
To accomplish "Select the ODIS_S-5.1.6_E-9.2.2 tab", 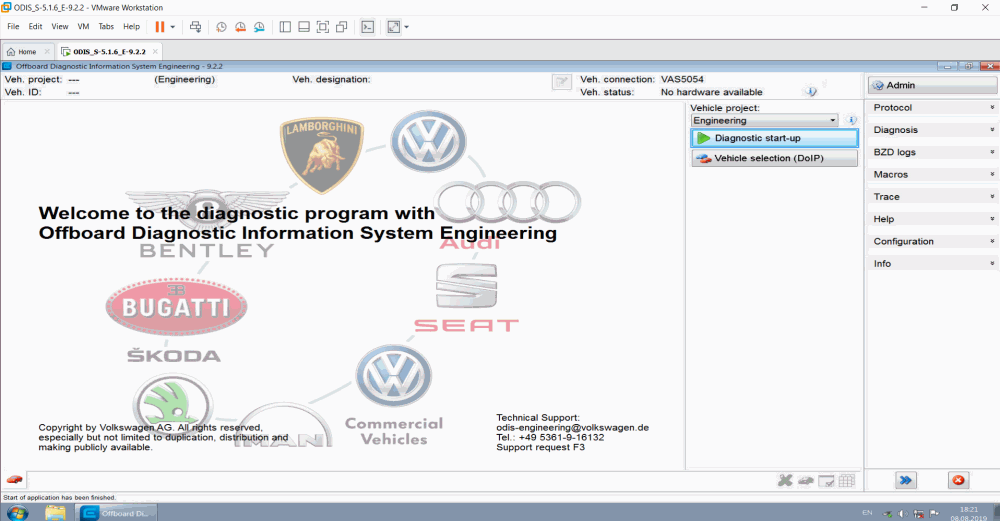I will pos(109,52).
